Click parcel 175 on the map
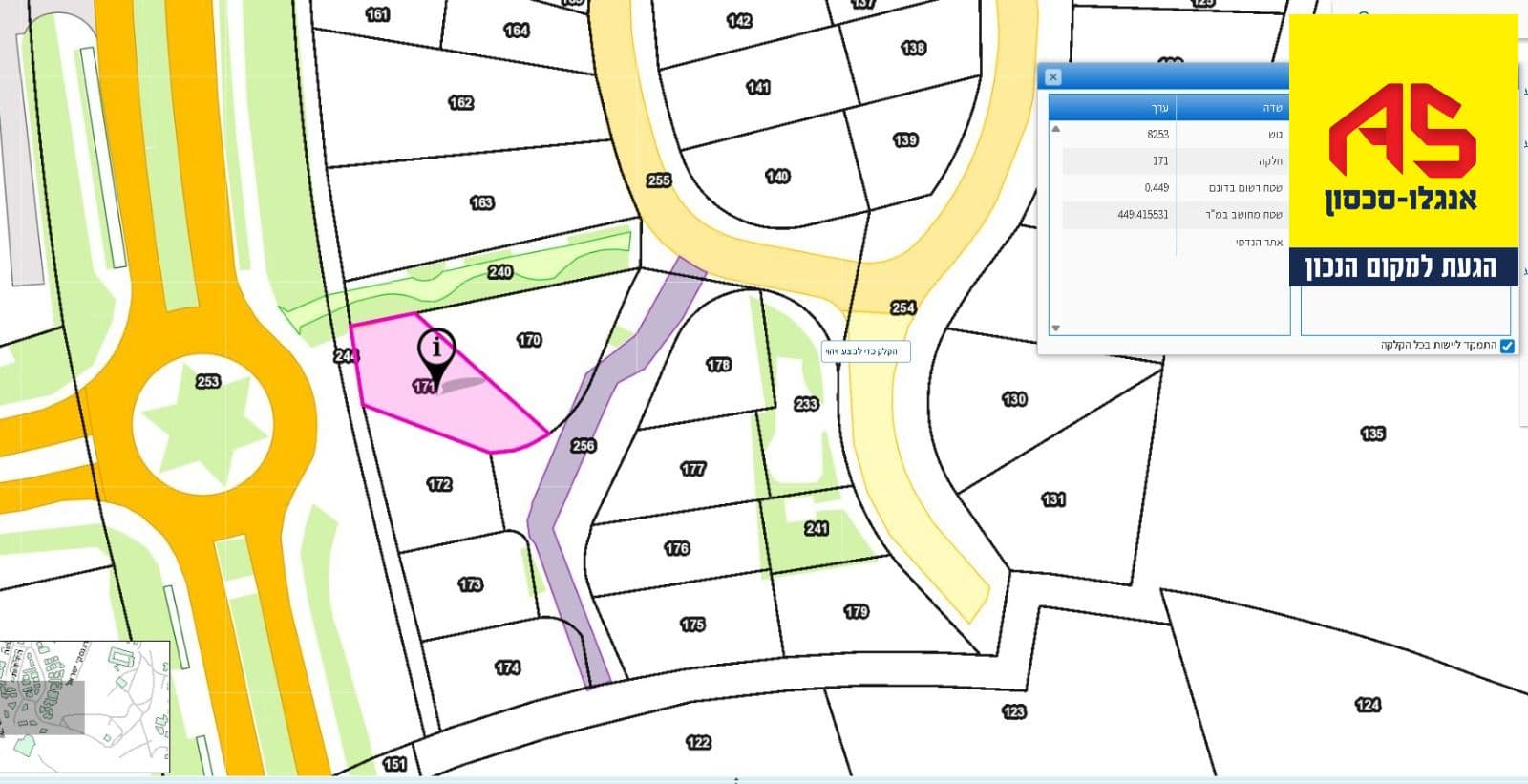The width and height of the screenshot is (1528, 784). tap(692, 625)
